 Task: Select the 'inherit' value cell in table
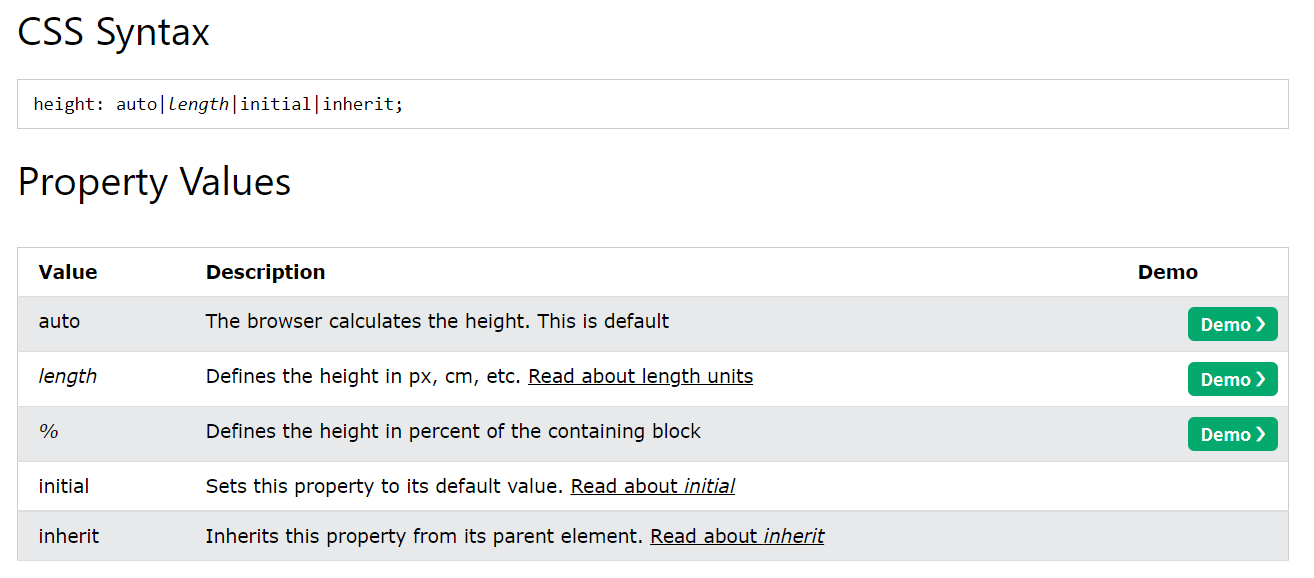(x=69, y=537)
